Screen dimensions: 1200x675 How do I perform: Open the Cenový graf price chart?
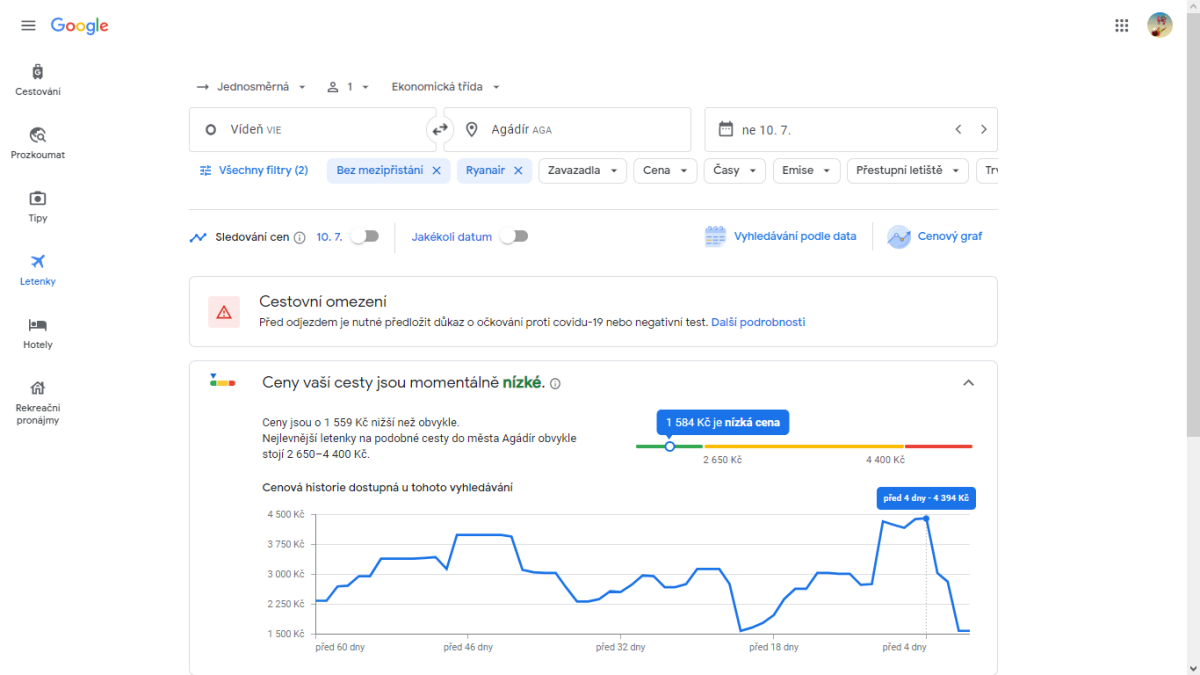click(935, 237)
